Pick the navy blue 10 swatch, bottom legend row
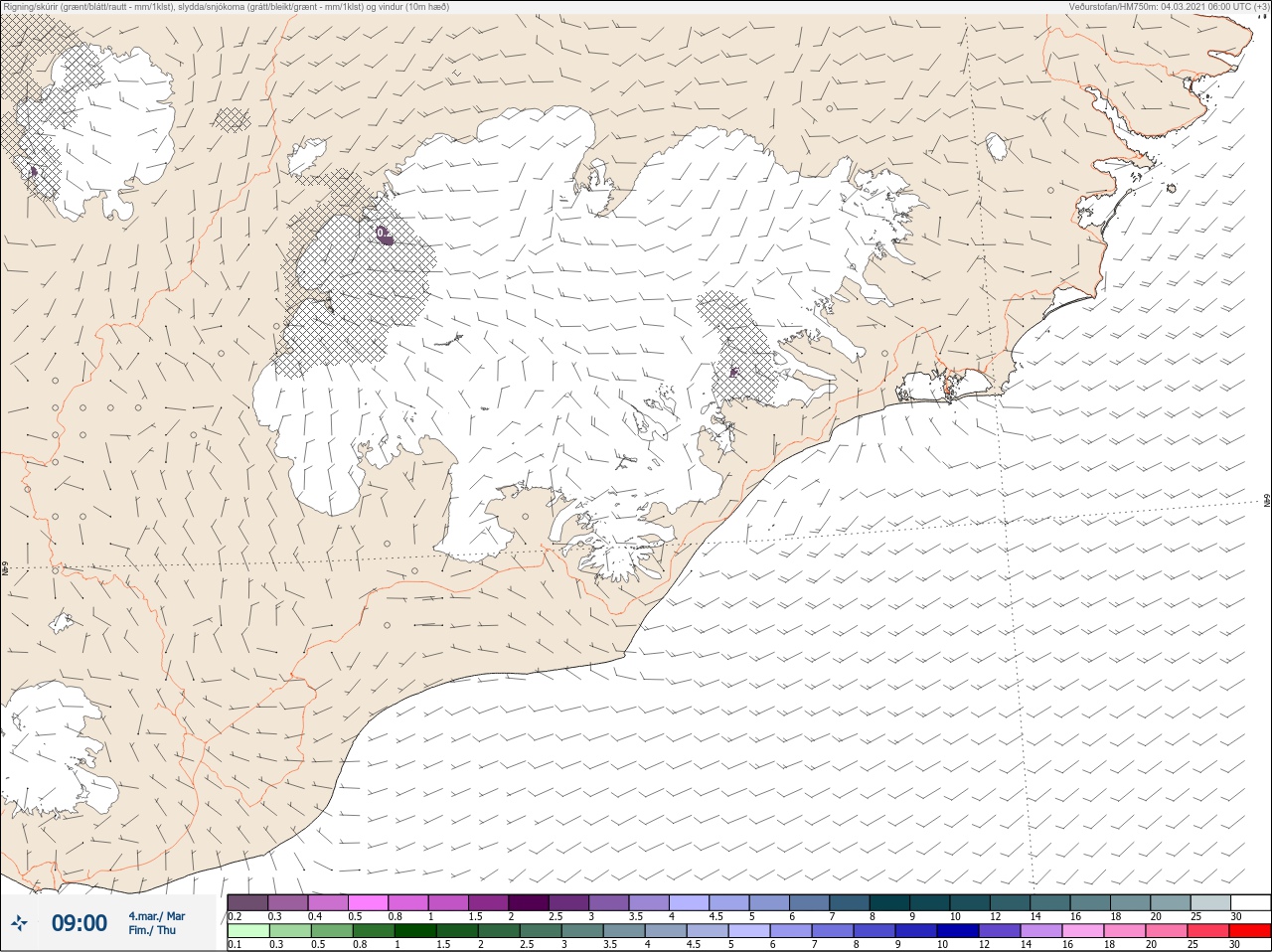 tap(958, 931)
